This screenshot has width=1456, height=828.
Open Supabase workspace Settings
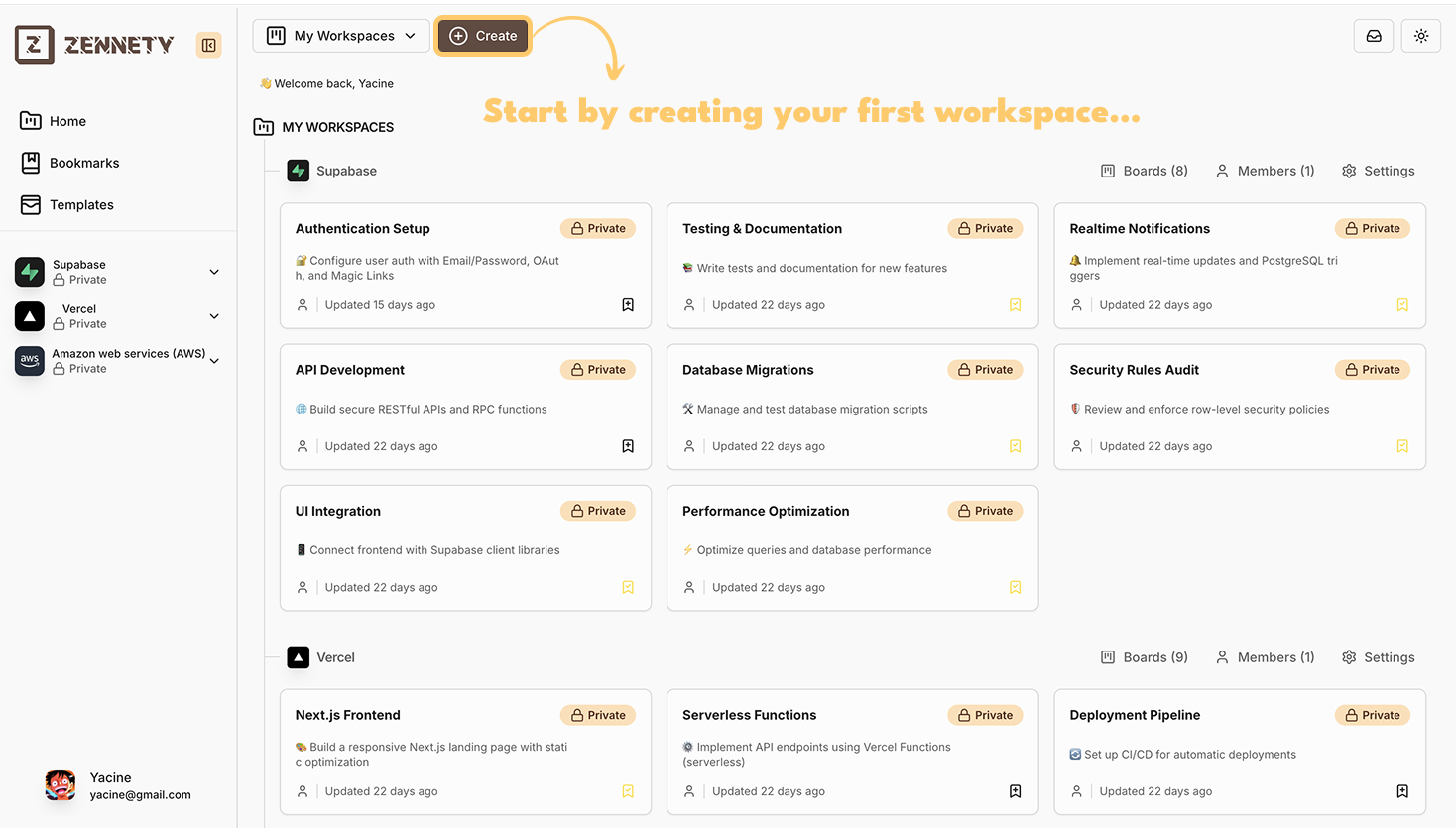coord(1379,171)
